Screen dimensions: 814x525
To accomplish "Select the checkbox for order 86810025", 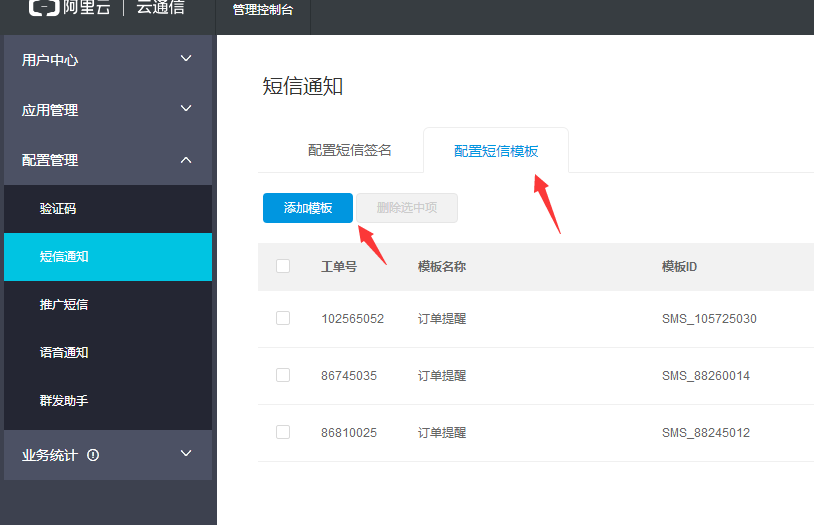I will tap(283, 432).
